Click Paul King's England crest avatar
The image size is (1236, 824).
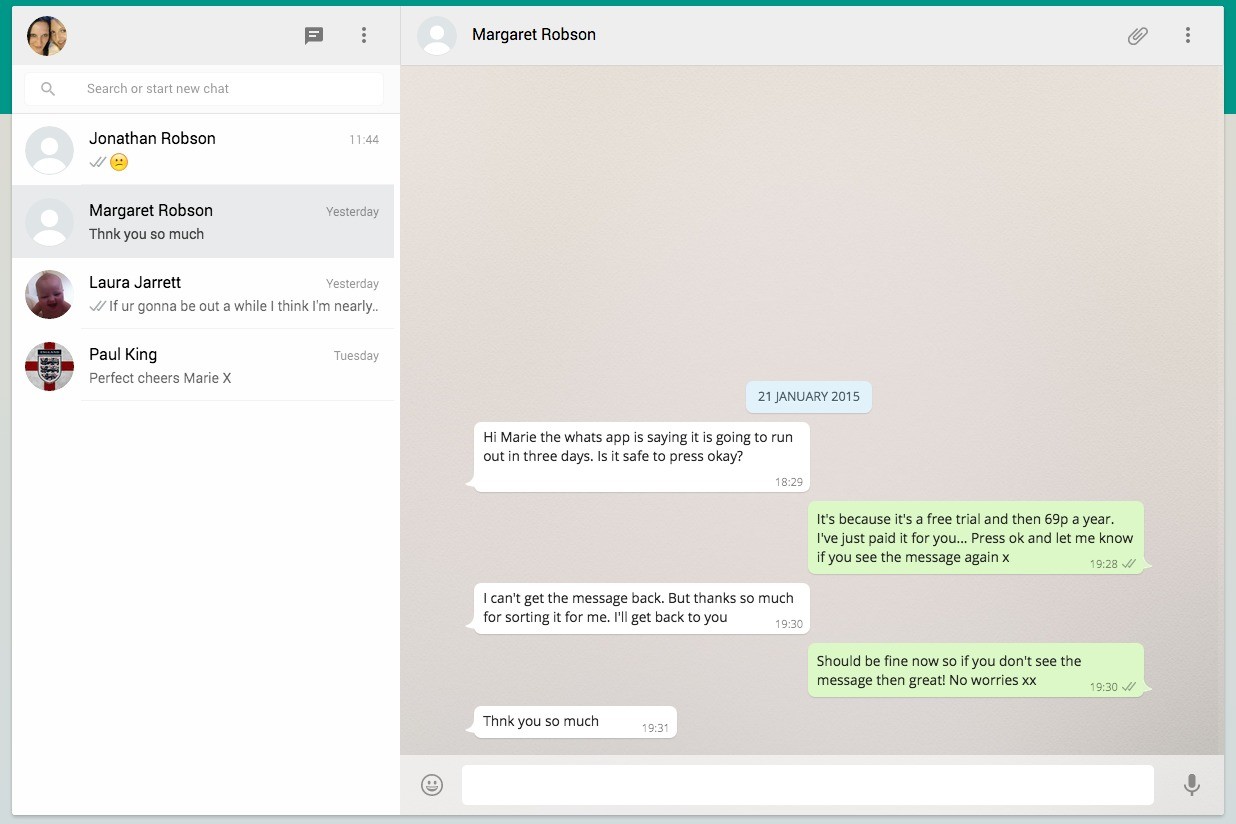(49, 366)
